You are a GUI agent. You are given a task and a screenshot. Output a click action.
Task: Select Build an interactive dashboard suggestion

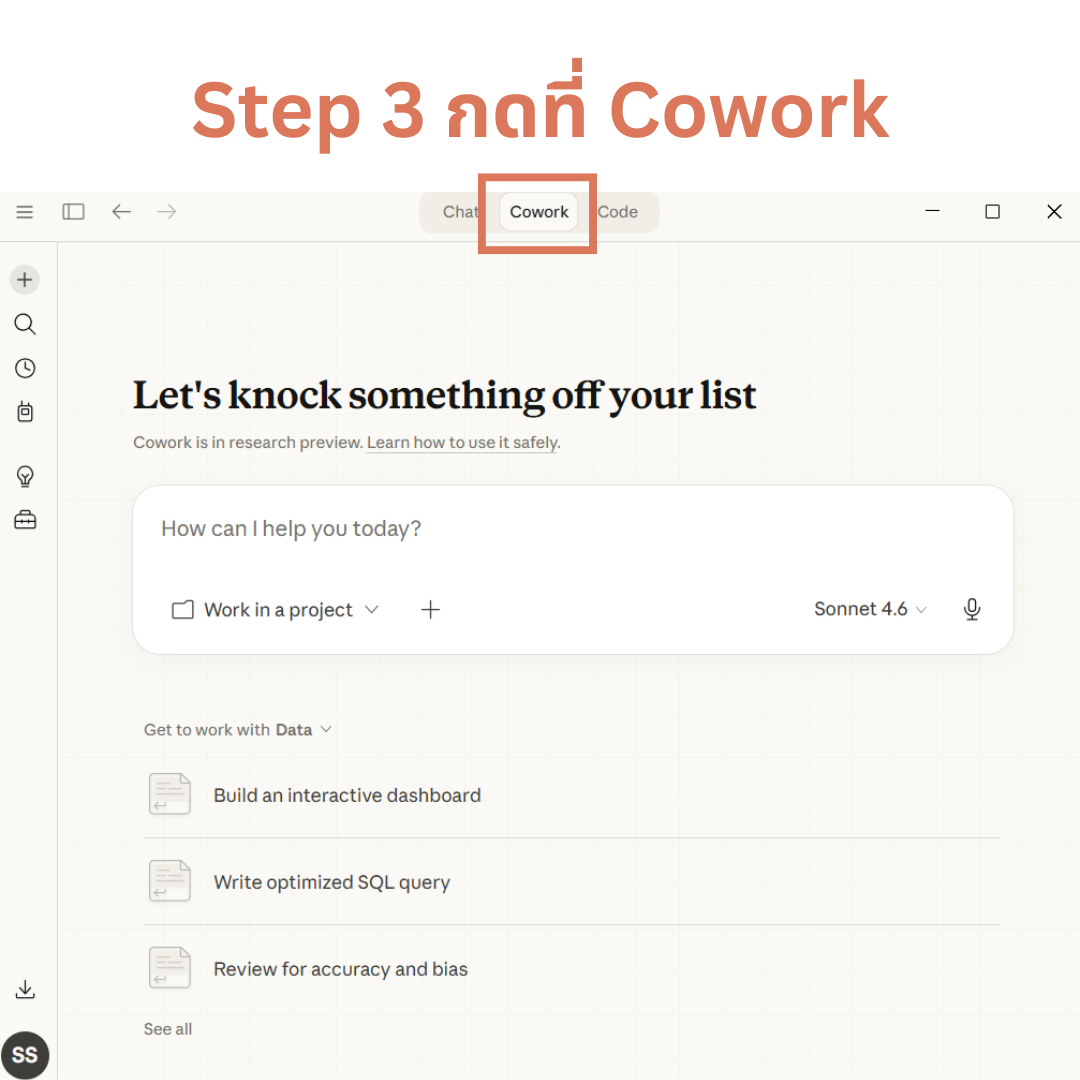(347, 796)
